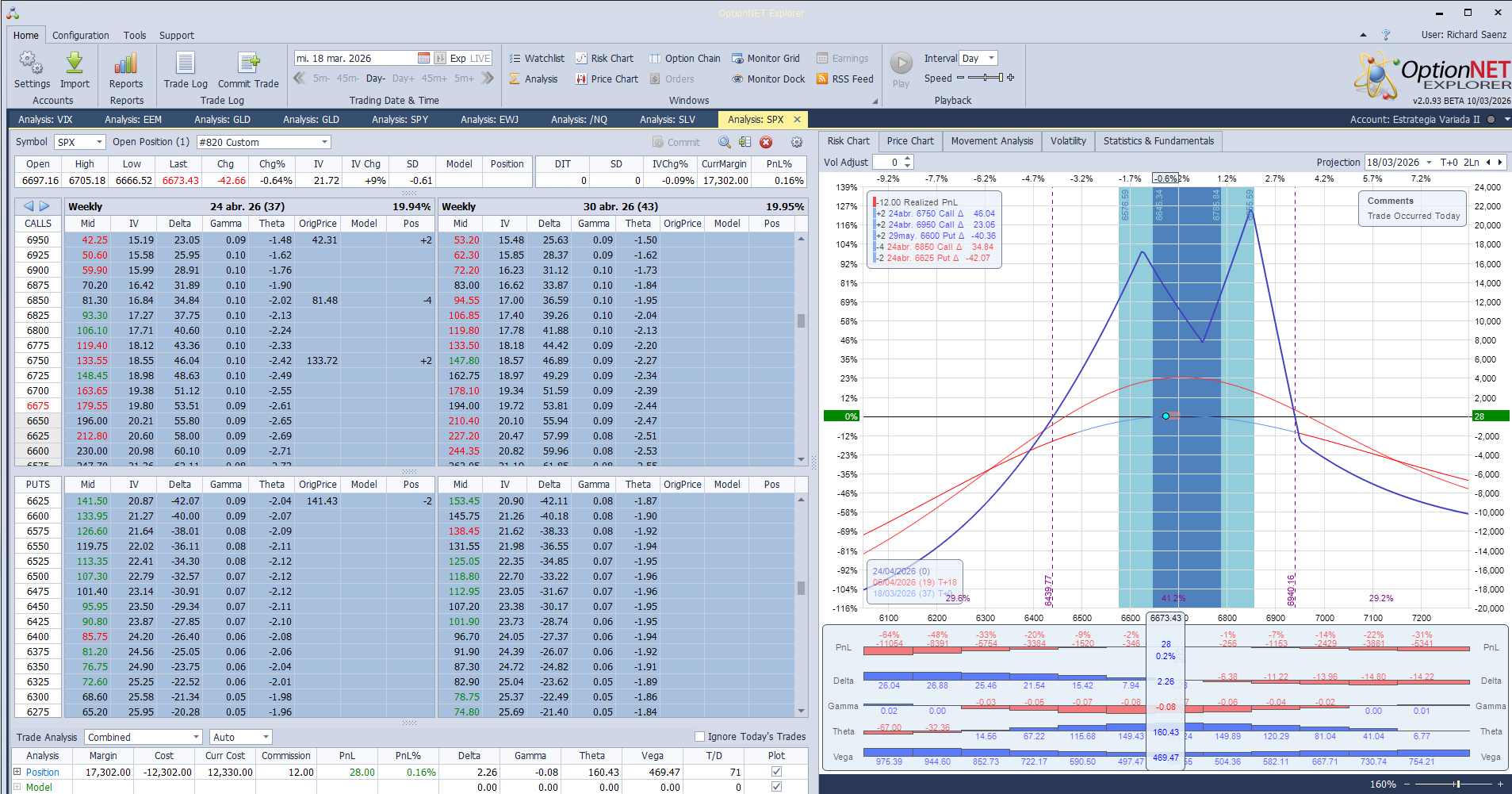The image size is (1512, 794).
Task: Open the Configuration ribbon tab
Action: pyautogui.click(x=81, y=35)
